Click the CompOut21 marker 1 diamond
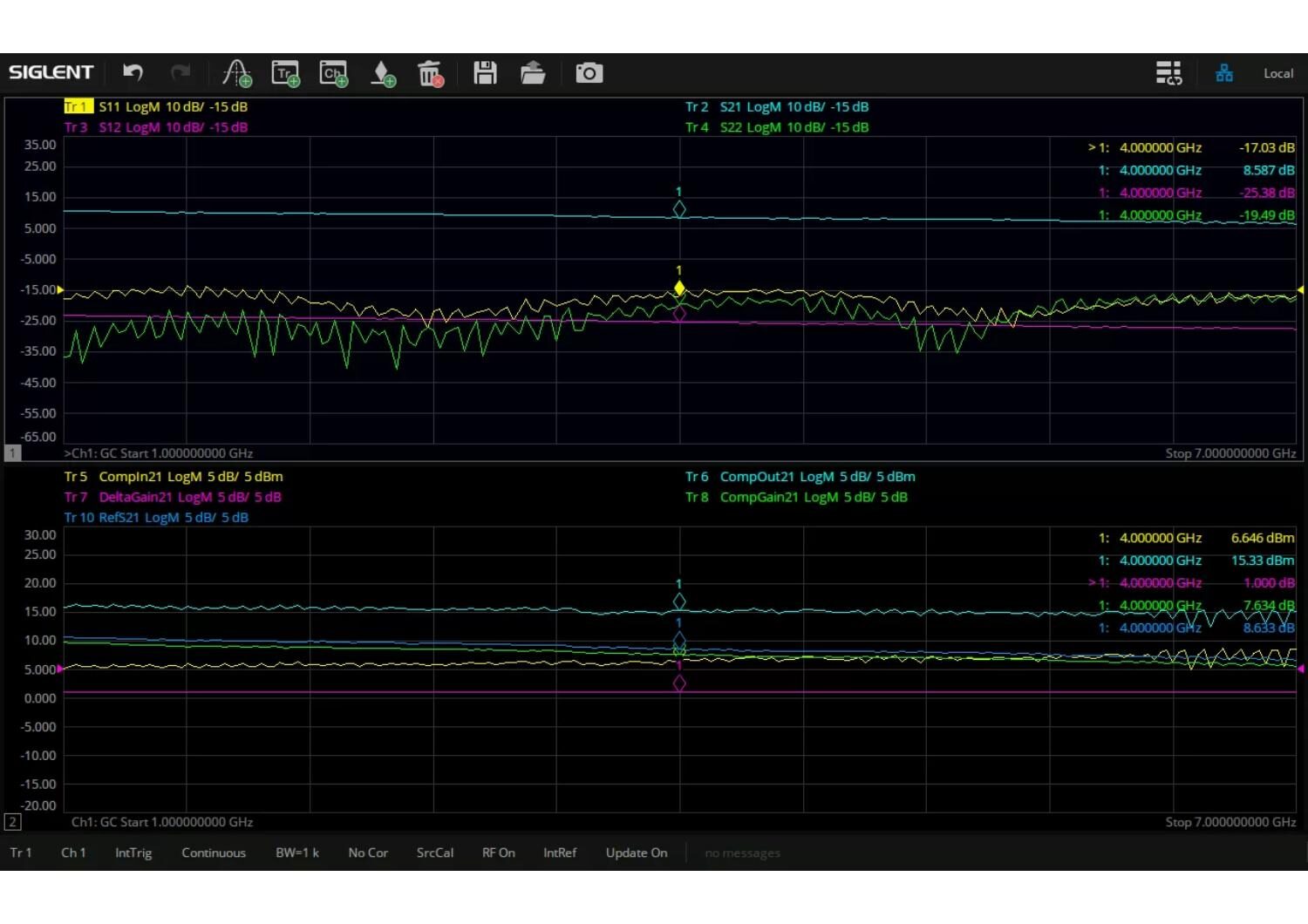This screenshot has height=924, width=1308. tap(679, 601)
